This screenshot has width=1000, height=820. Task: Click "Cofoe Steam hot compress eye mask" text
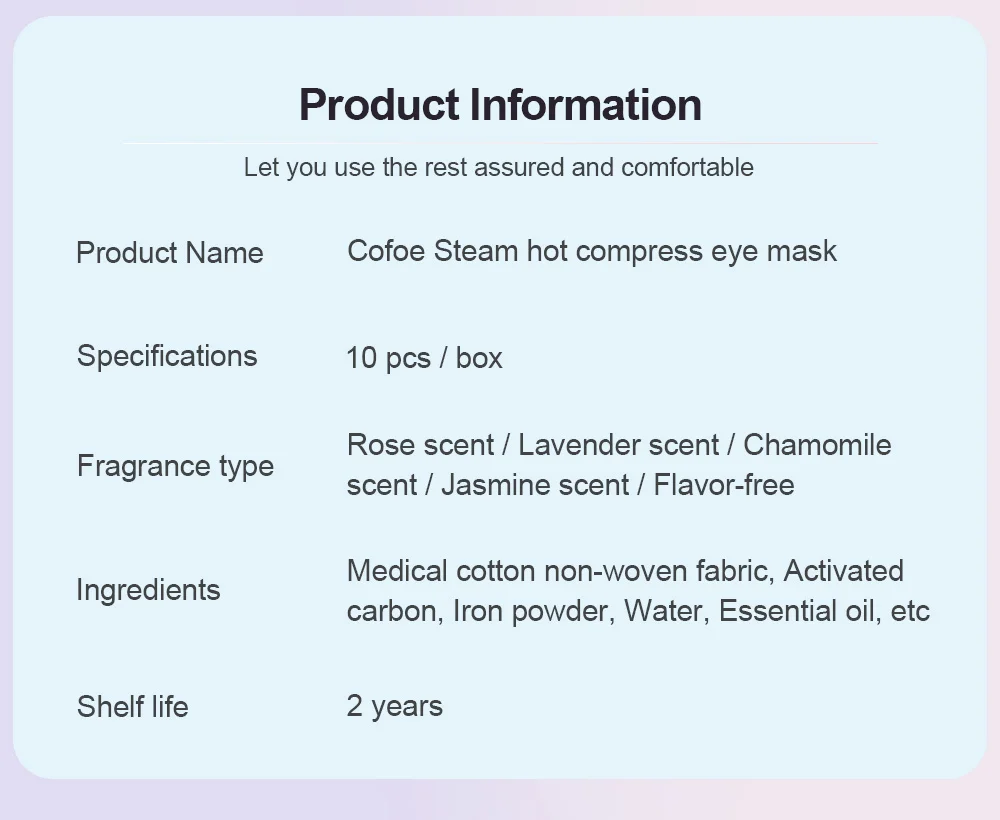click(x=591, y=250)
